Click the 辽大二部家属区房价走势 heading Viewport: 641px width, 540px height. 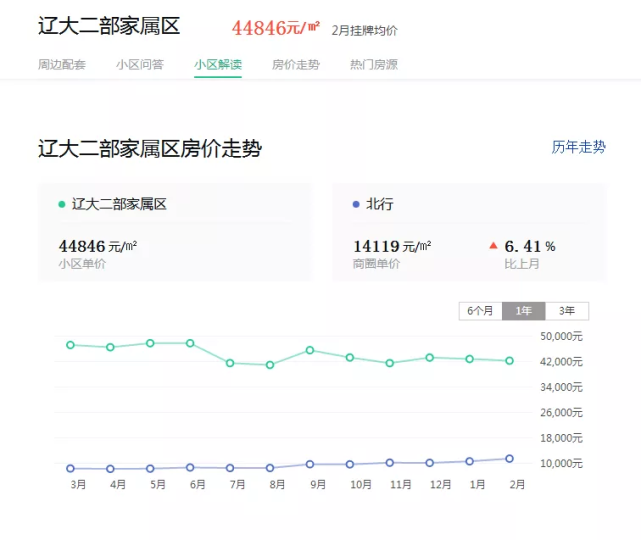(150, 148)
